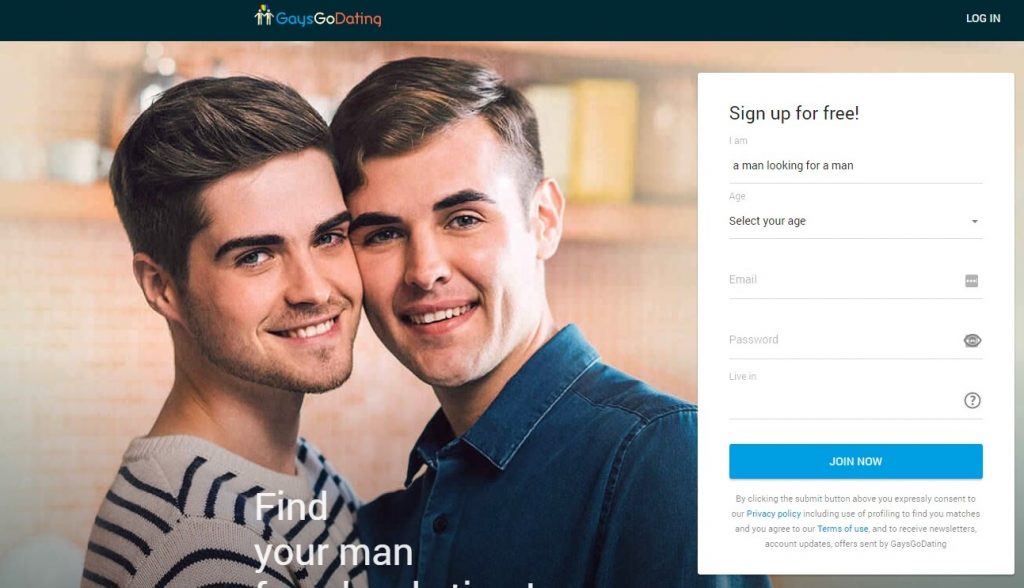Image resolution: width=1024 pixels, height=588 pixels.
Task: Click the Age field label
Action: [x=737, y=196]
